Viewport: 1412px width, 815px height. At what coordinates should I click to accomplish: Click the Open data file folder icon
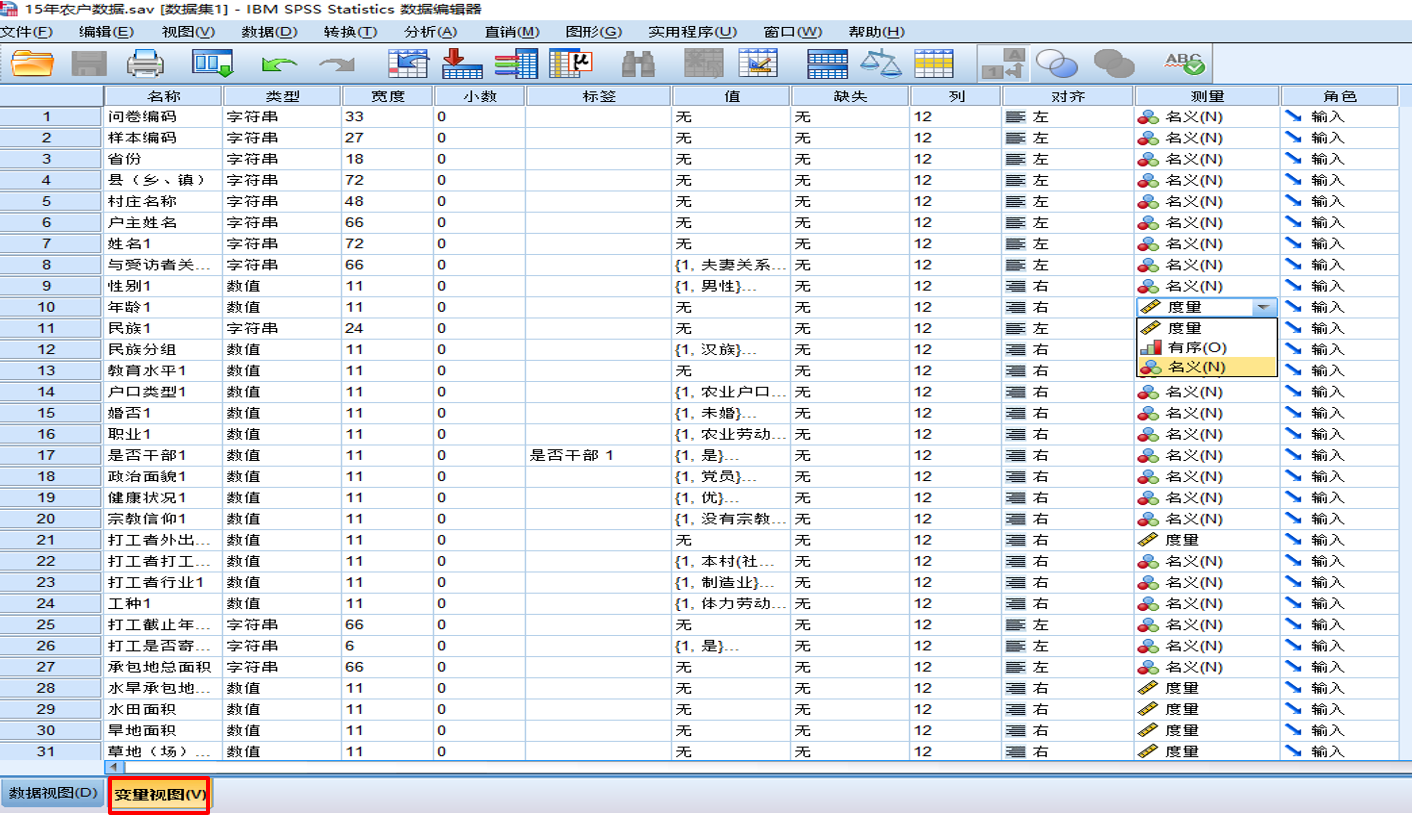pyautogui.click(x=33, y=64)
